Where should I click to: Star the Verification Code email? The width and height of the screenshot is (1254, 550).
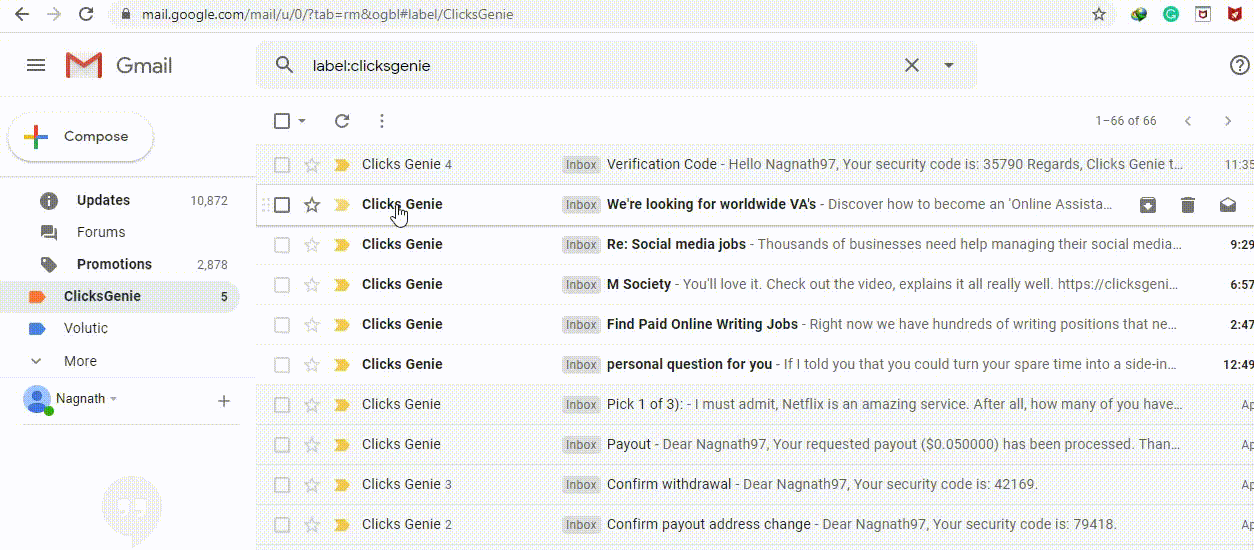coord(312,165)
